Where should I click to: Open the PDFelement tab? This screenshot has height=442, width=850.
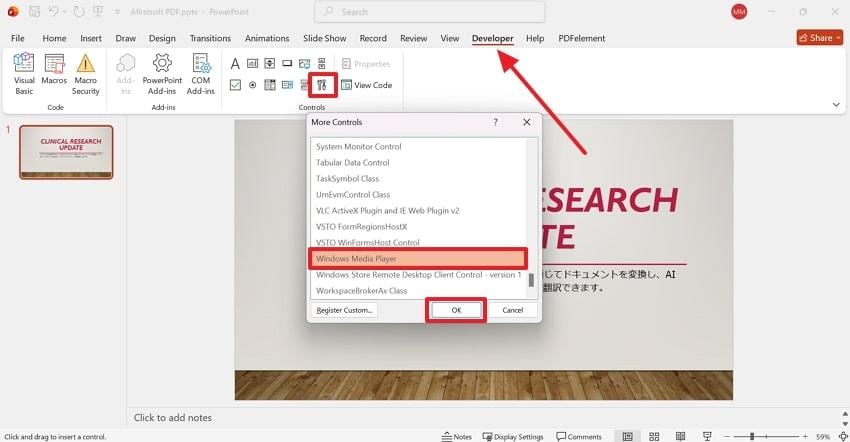pyautogui.click(x=582, y=38)
